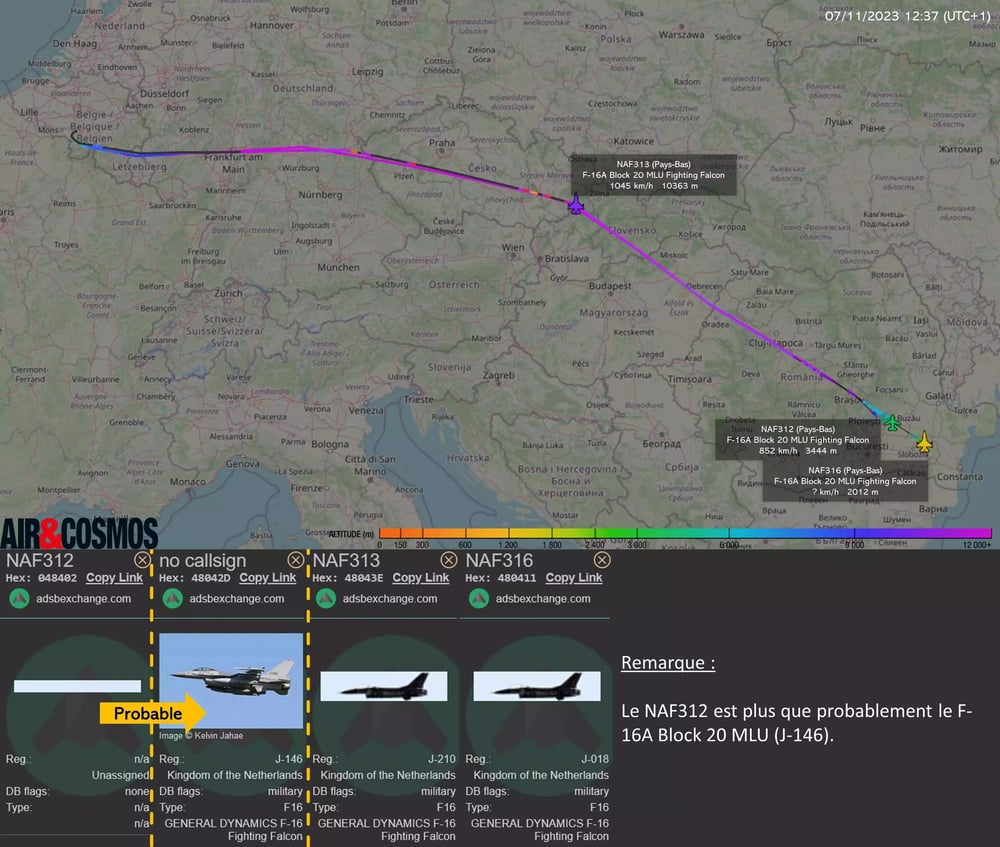Image resolution: width=1000 pixels, height=847 pixels.
Task: Click adsbexchange.com logo icon under no callsign
Action: point(173,599)
